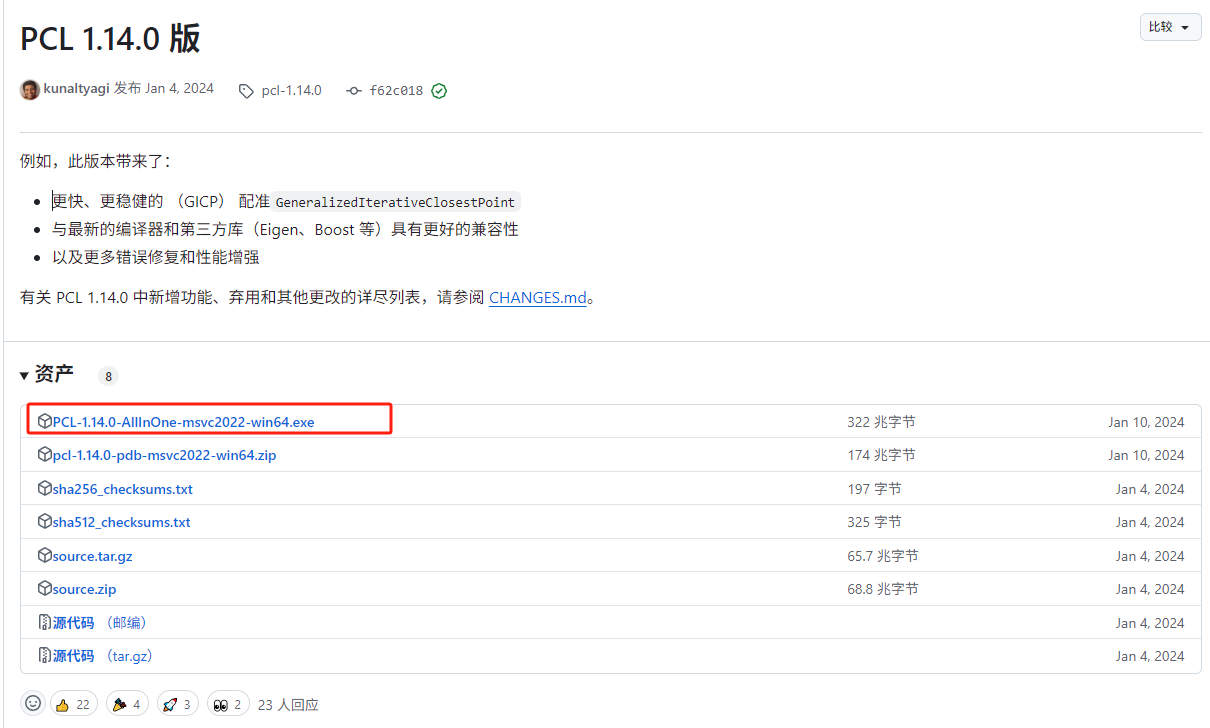Screen dimensions: 1210x728
Task: Click the package icon beside sha256_checksums.txt
Action: pos(44,488)
